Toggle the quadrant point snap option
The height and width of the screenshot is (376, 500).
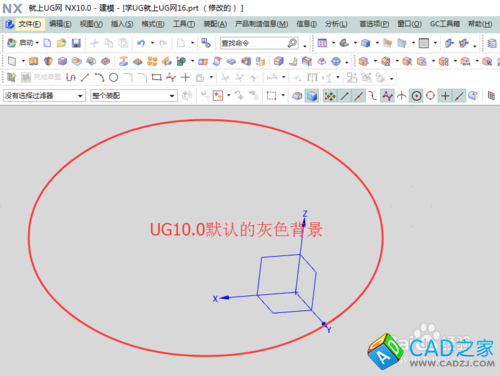(431, 96)
